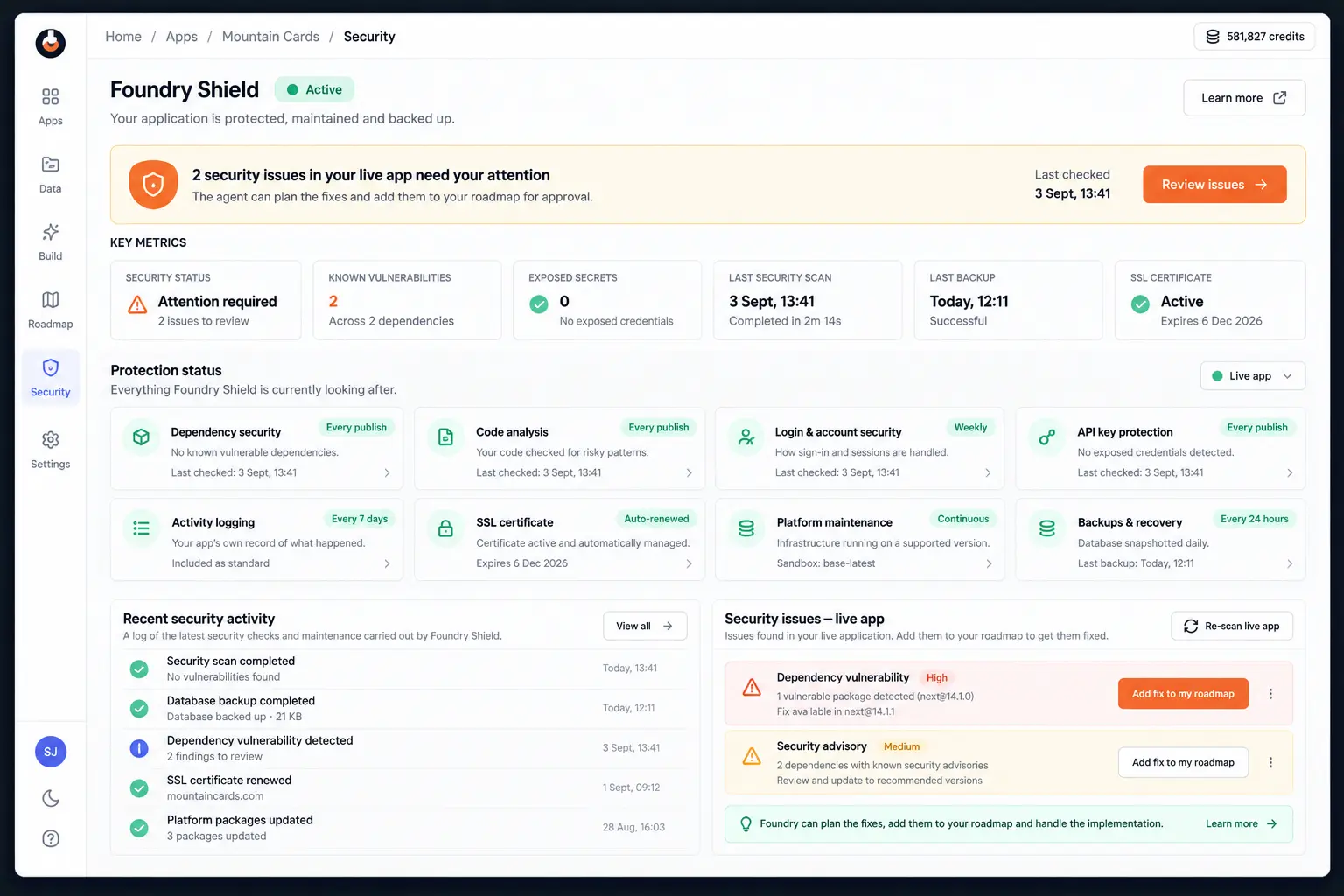The image size is (1344, 896).
Task: Open the Apps section in the sidebar
Action: click(51, 106)
